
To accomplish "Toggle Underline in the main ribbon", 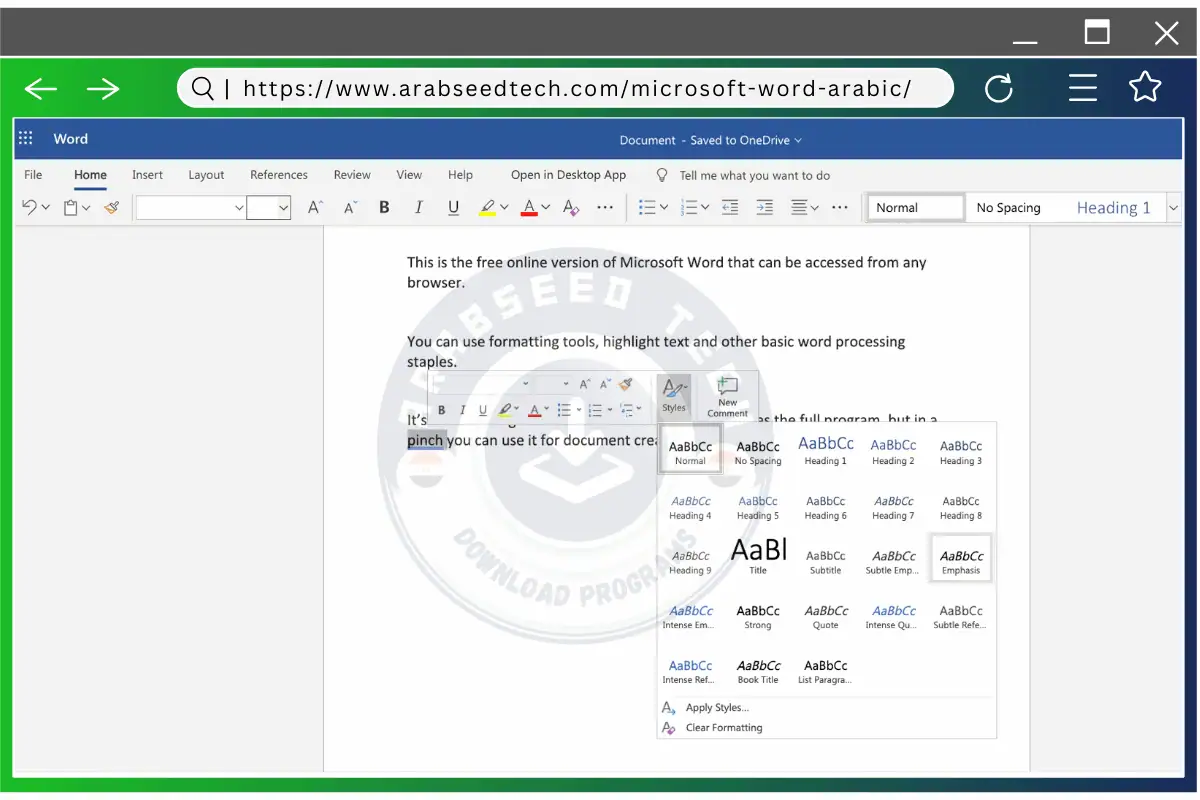I will [x=453, y=208].
